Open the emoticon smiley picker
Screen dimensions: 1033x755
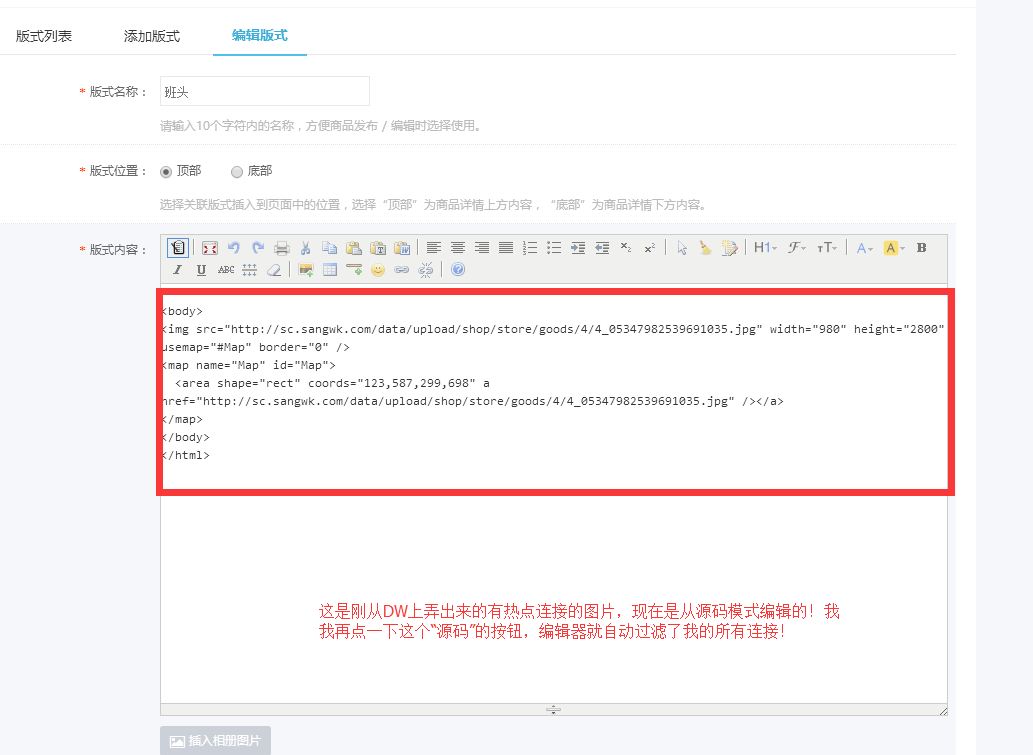(x=378, y=269)
